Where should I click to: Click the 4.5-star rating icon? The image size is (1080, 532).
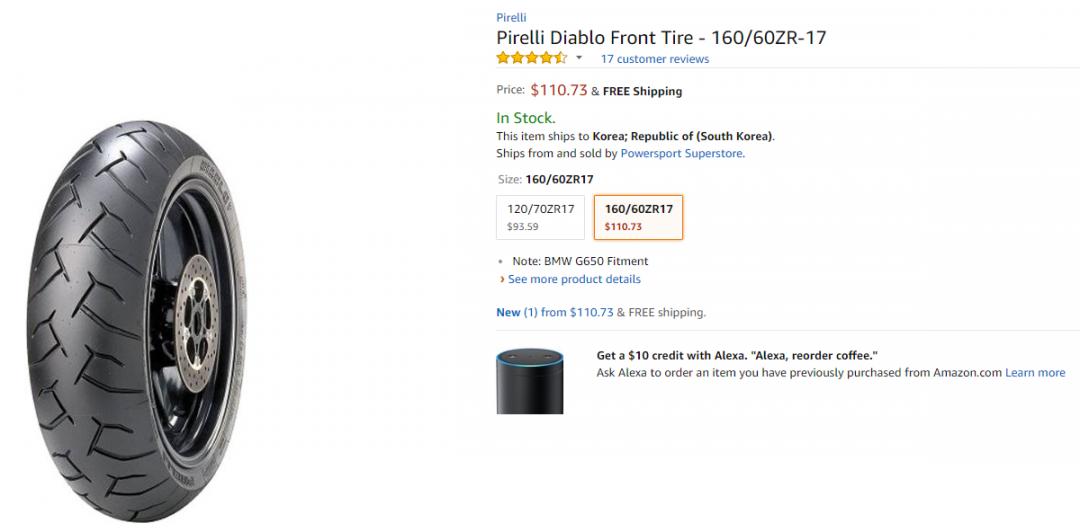point(531,59)
